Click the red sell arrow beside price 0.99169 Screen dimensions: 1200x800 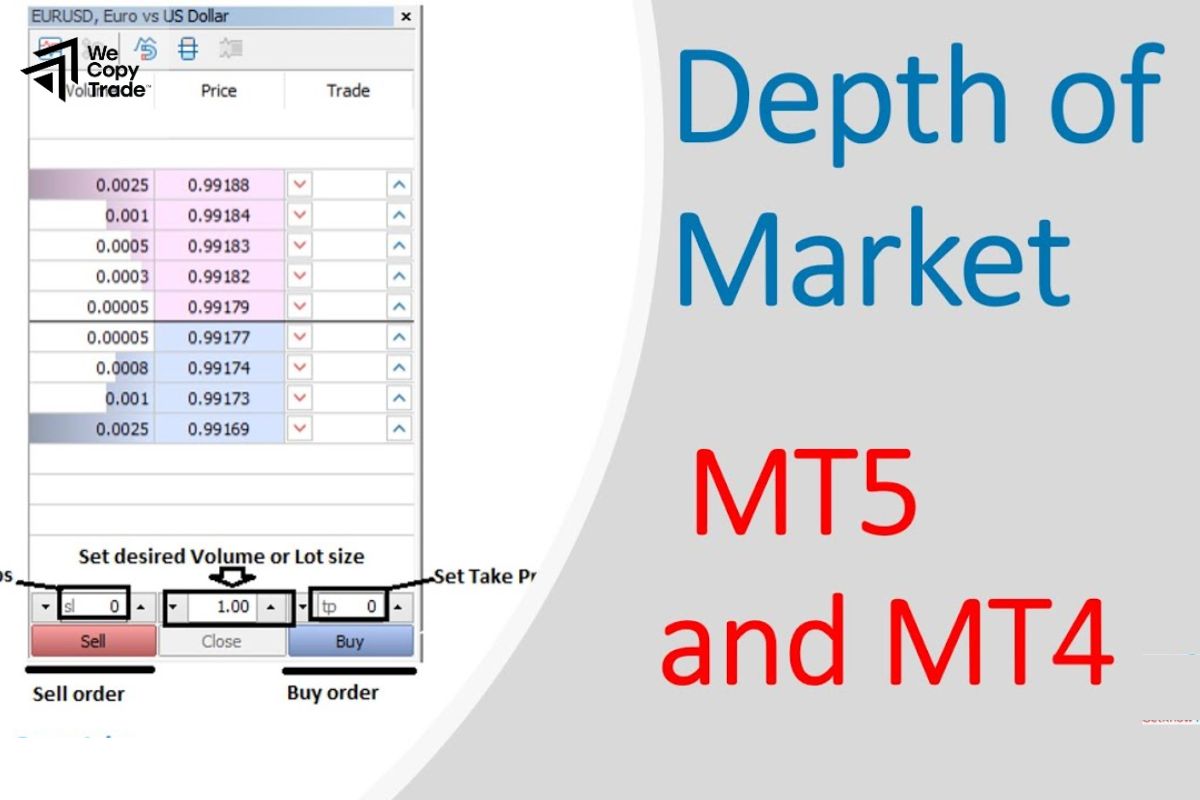[x=301, y=429]
